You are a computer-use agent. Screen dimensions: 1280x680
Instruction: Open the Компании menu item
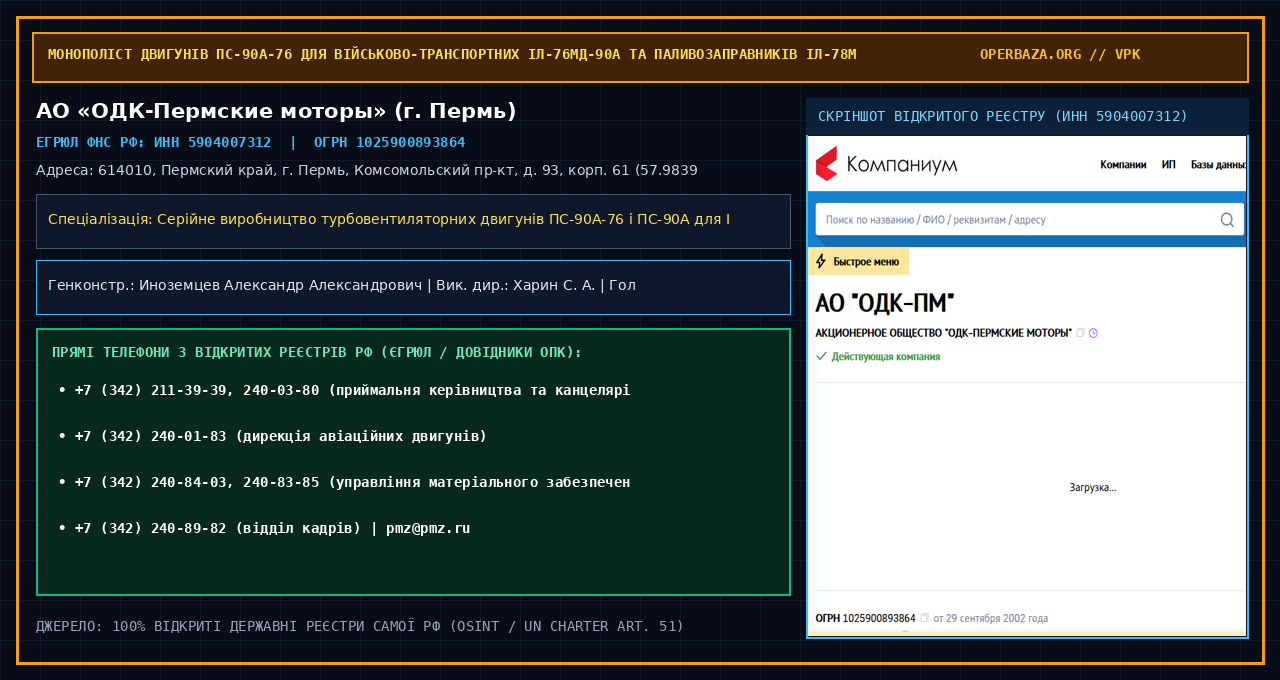coord(1123,164)
